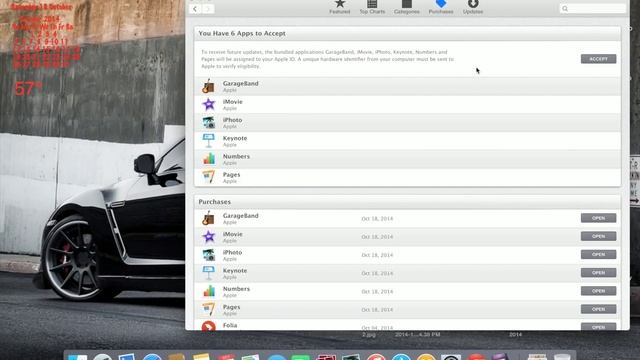Click iMovie star icon in apps to accept list

(209, 104)
